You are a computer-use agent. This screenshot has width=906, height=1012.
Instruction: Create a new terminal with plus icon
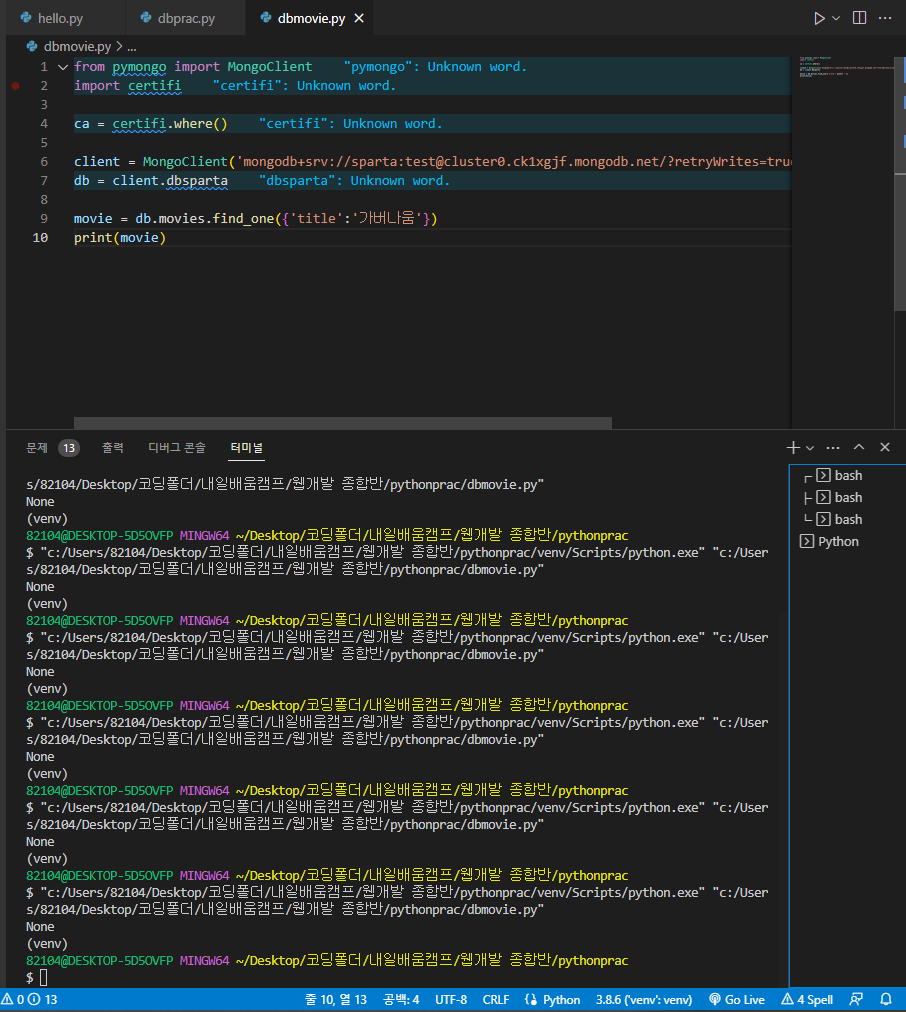[x=793, y=447]
